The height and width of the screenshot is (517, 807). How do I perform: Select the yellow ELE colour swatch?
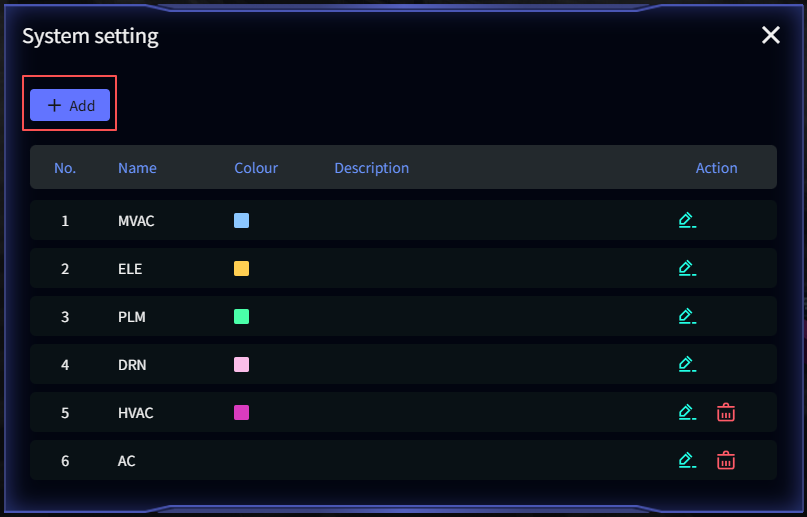tap(241, 268)
